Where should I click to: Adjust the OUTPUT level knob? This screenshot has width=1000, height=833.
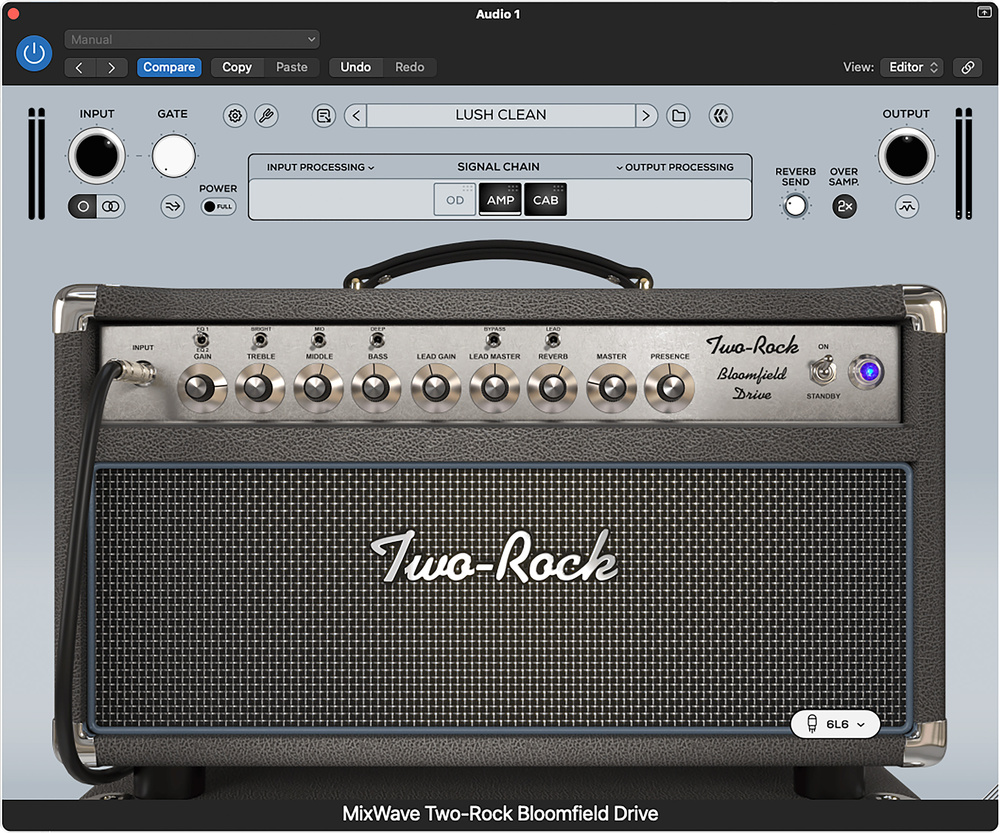click(906, 156)
